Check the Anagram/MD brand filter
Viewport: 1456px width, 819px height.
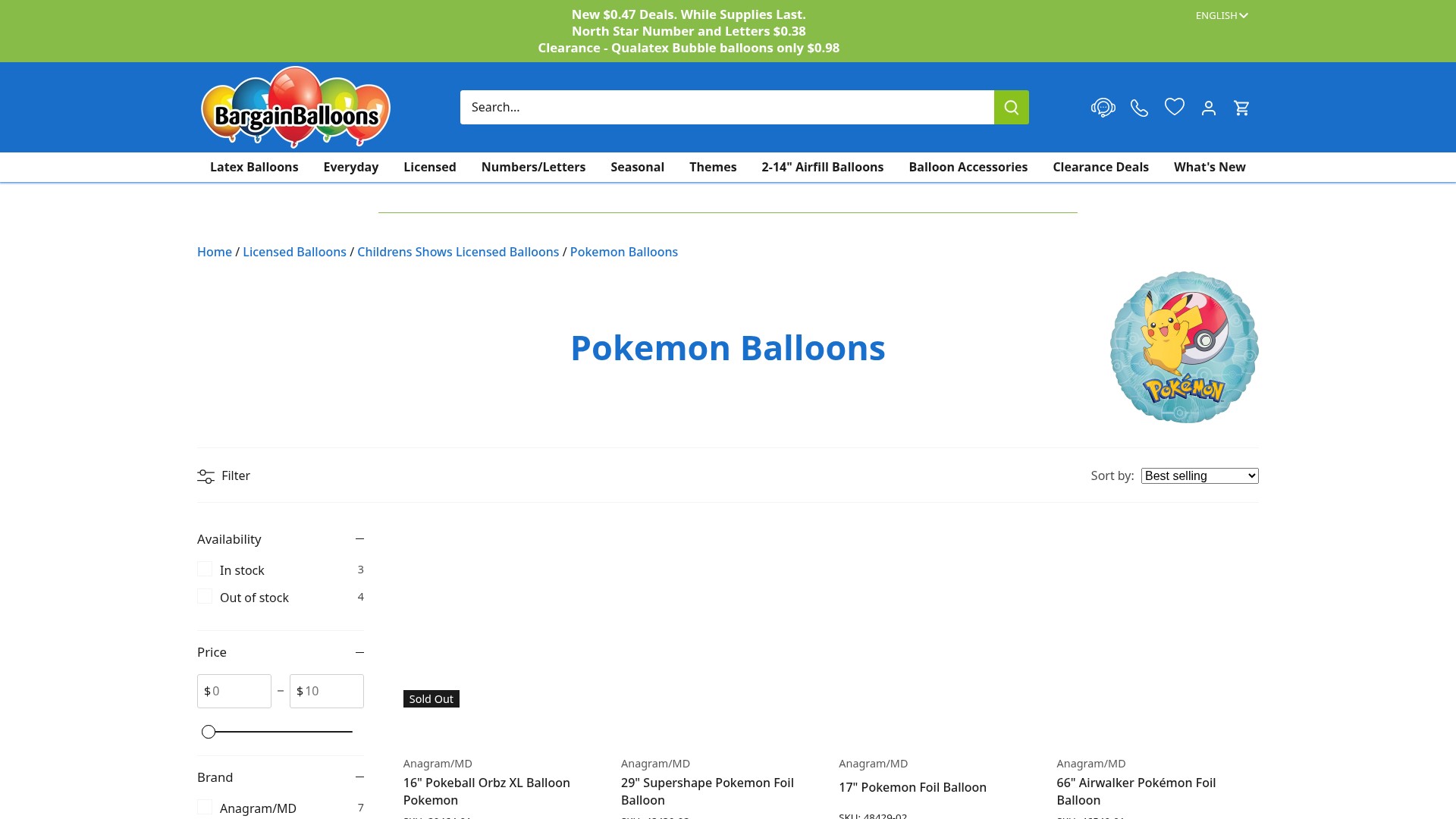205,807
